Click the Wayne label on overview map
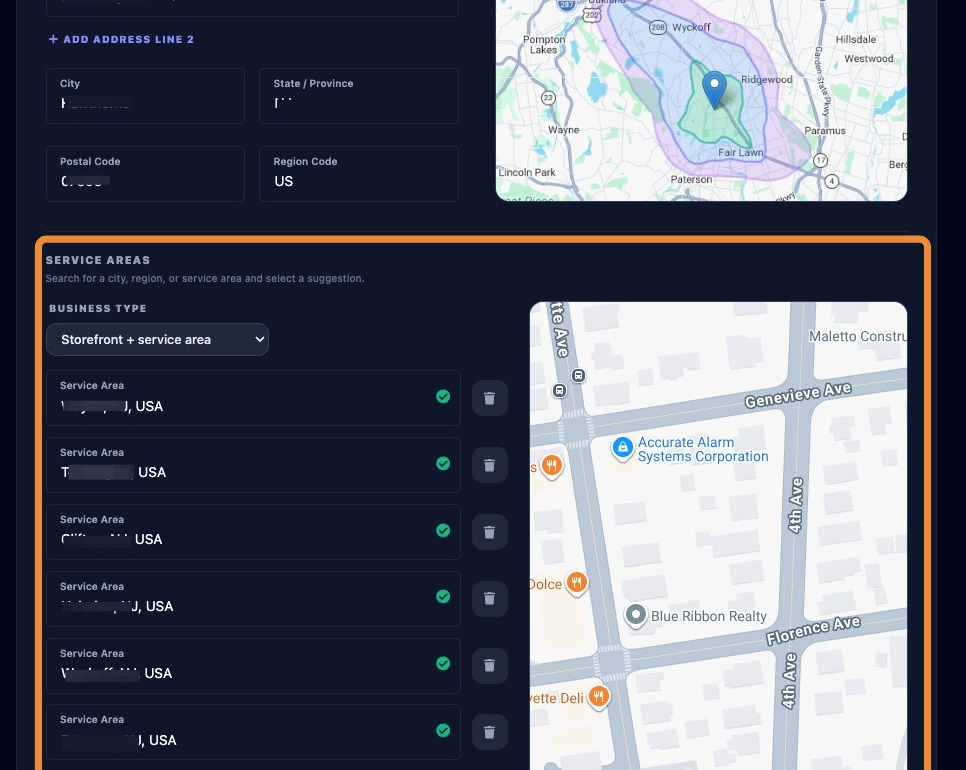Screen dimensions: 966x770 [x=564, y=129]
